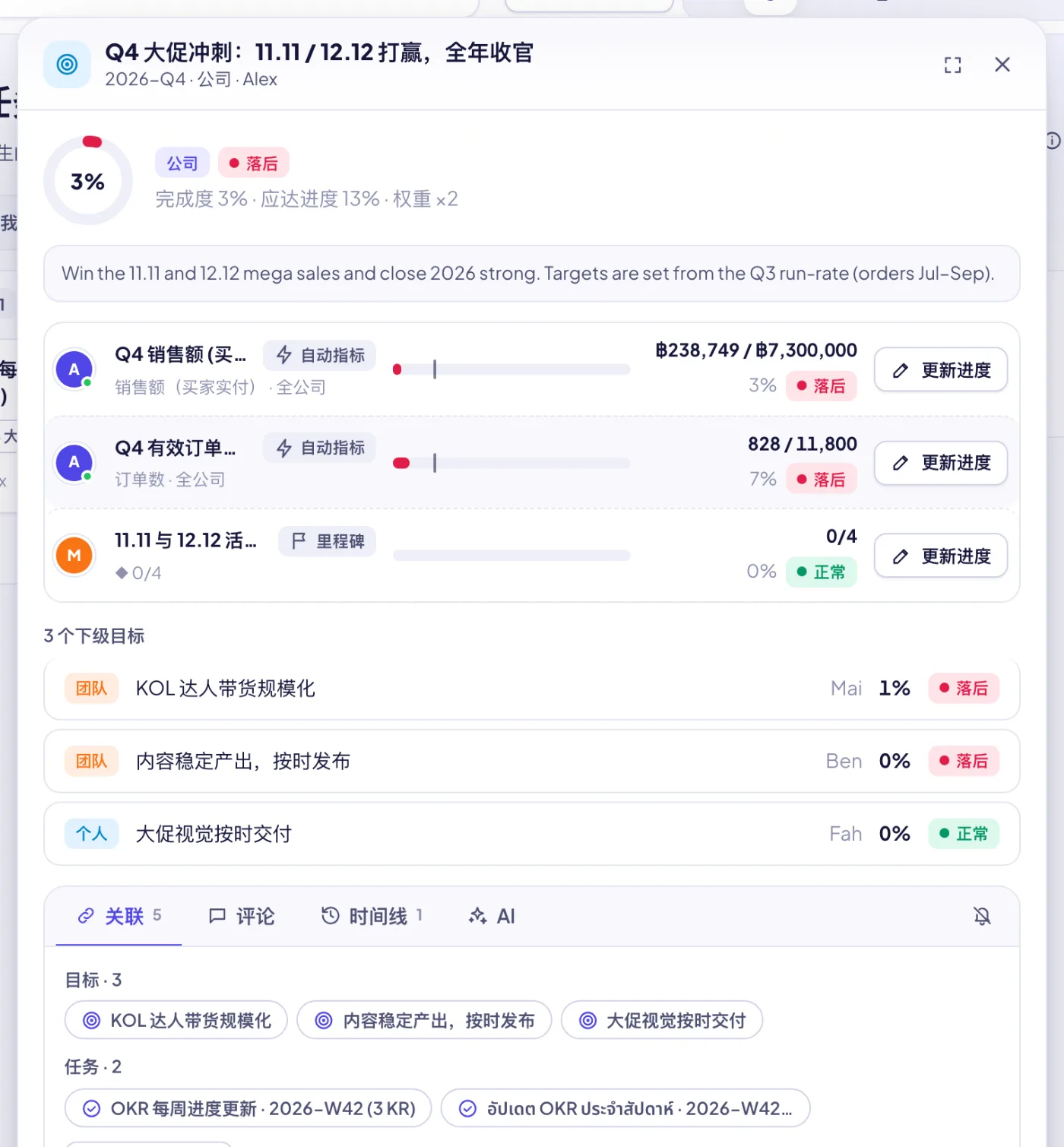Click 自动指标 badge on Q4 有效订单 row
Screen dimensions: 1064x1147
click(320, 448)
